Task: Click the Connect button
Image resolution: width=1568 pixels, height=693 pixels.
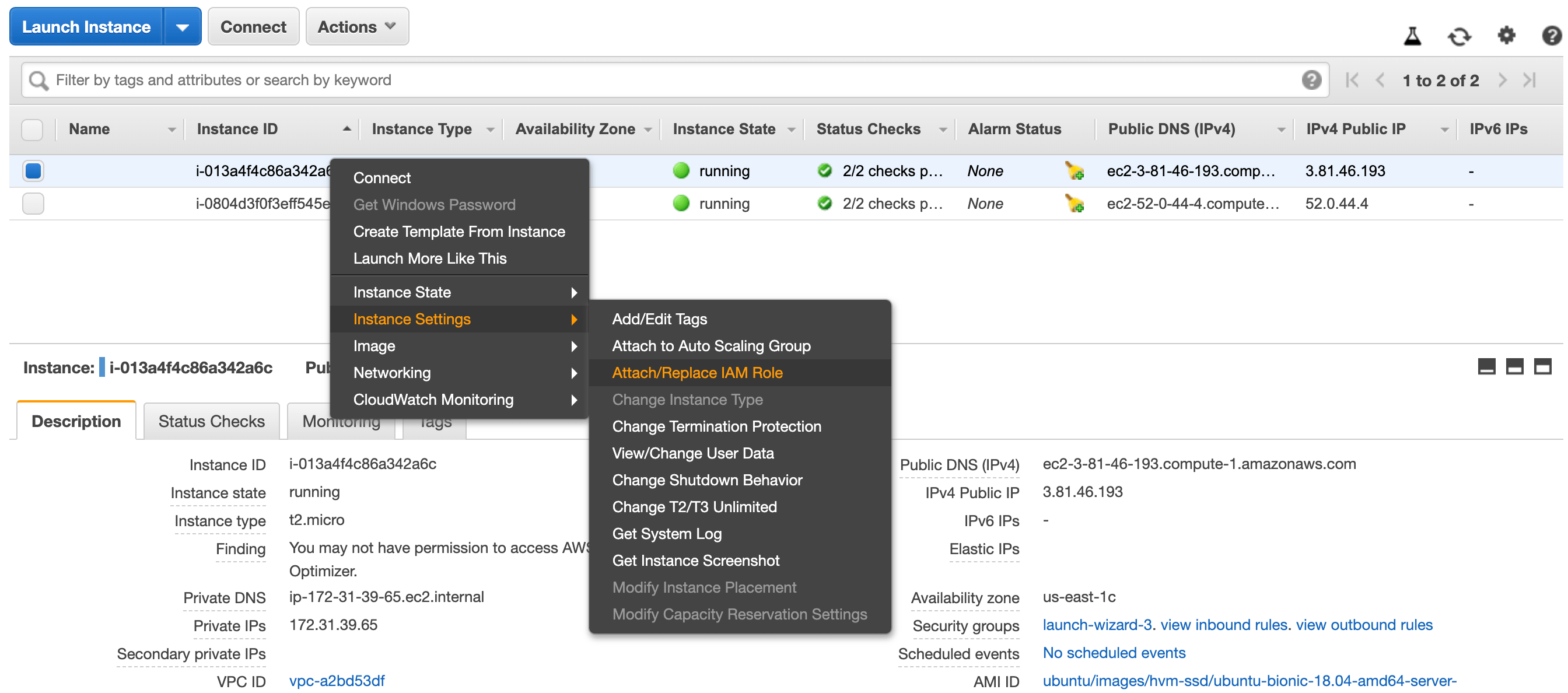Action: [x=253, y=26]
